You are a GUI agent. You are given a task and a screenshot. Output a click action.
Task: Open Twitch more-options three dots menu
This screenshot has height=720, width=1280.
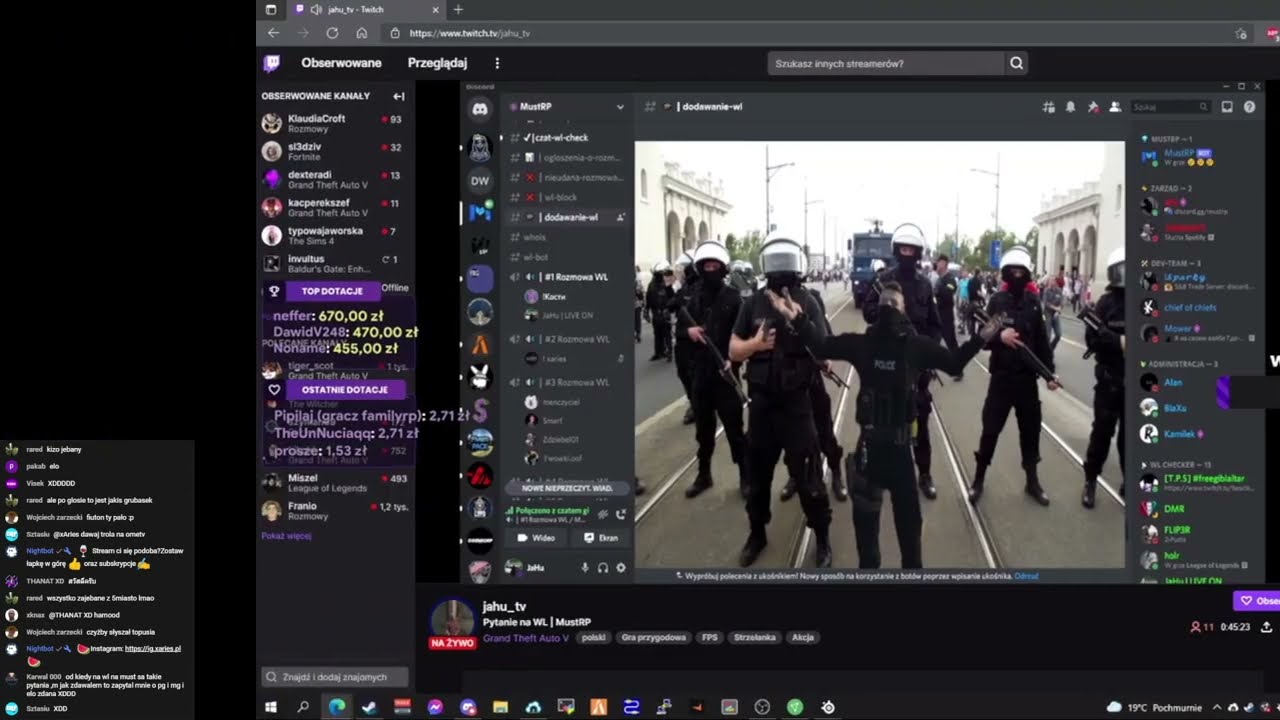tap(497, 63)
